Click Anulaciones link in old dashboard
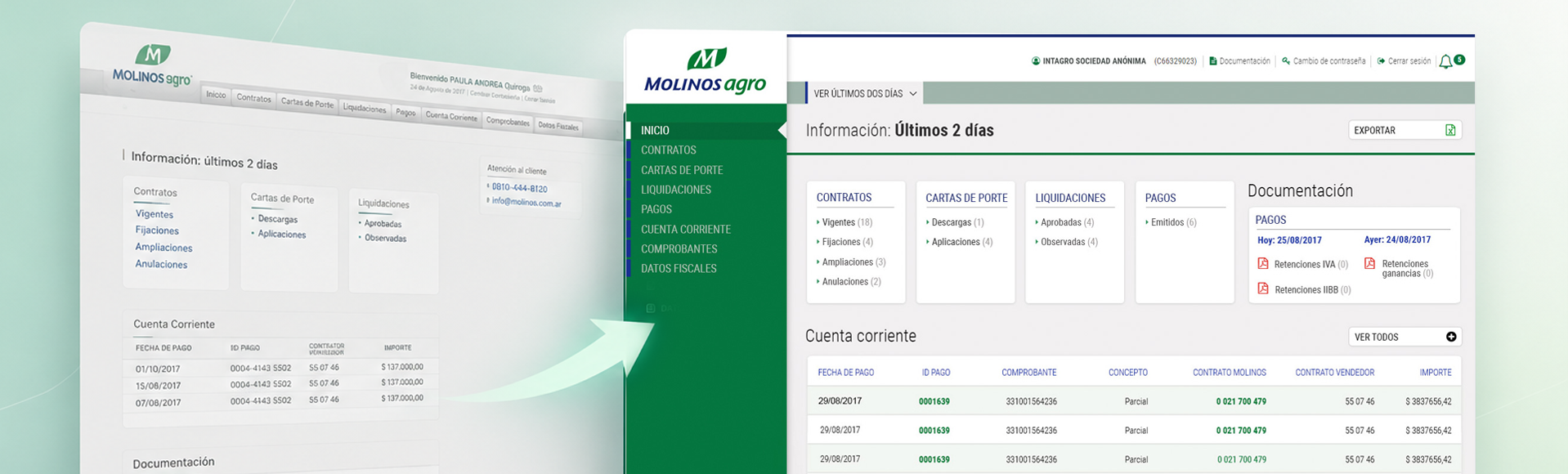This screenshot has height=474, width=1568. [161, 265]
